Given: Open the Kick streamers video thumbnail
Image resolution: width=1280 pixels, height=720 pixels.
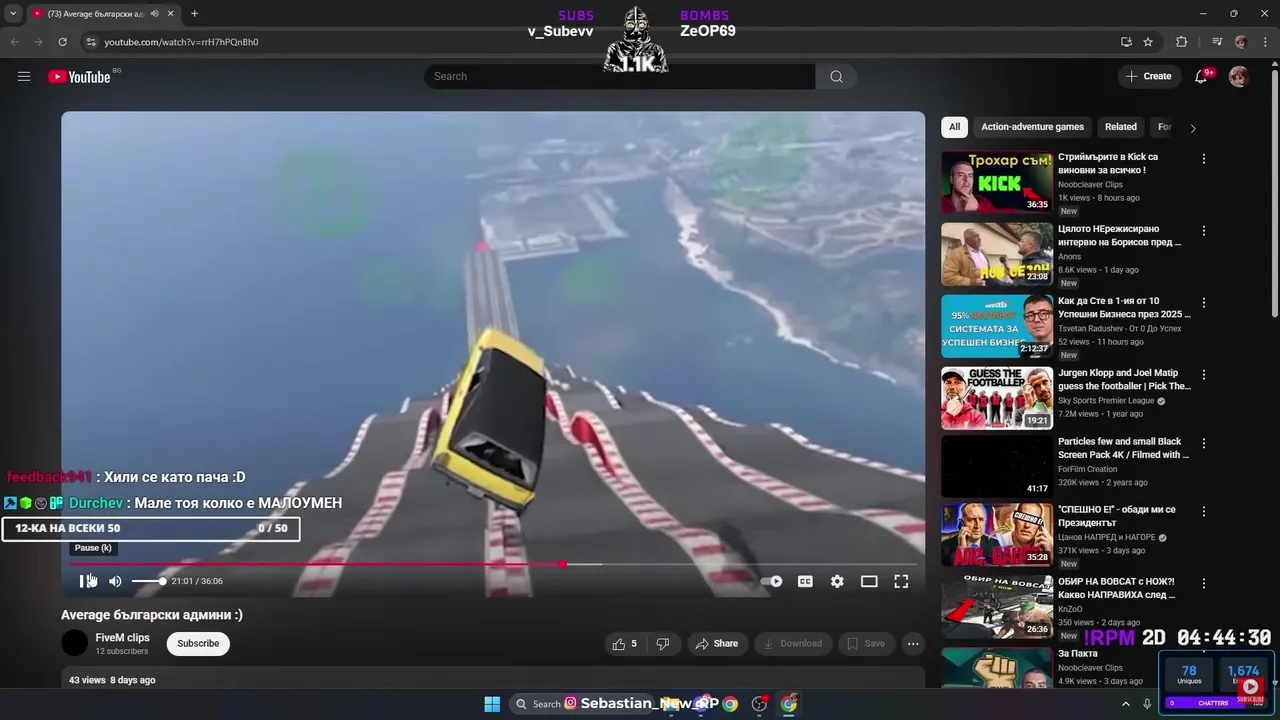Looking at the screenshot, I should pos(996,182).
